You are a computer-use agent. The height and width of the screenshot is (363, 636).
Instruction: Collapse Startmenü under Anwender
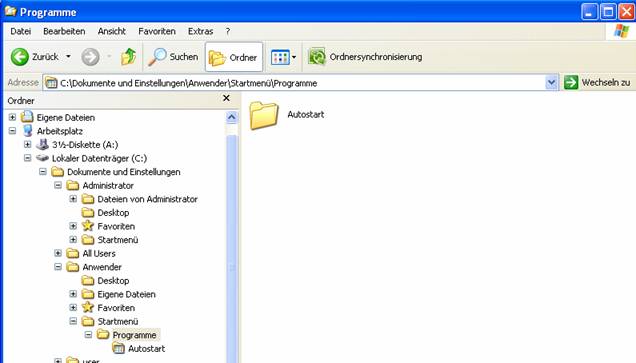coord(73,321)
